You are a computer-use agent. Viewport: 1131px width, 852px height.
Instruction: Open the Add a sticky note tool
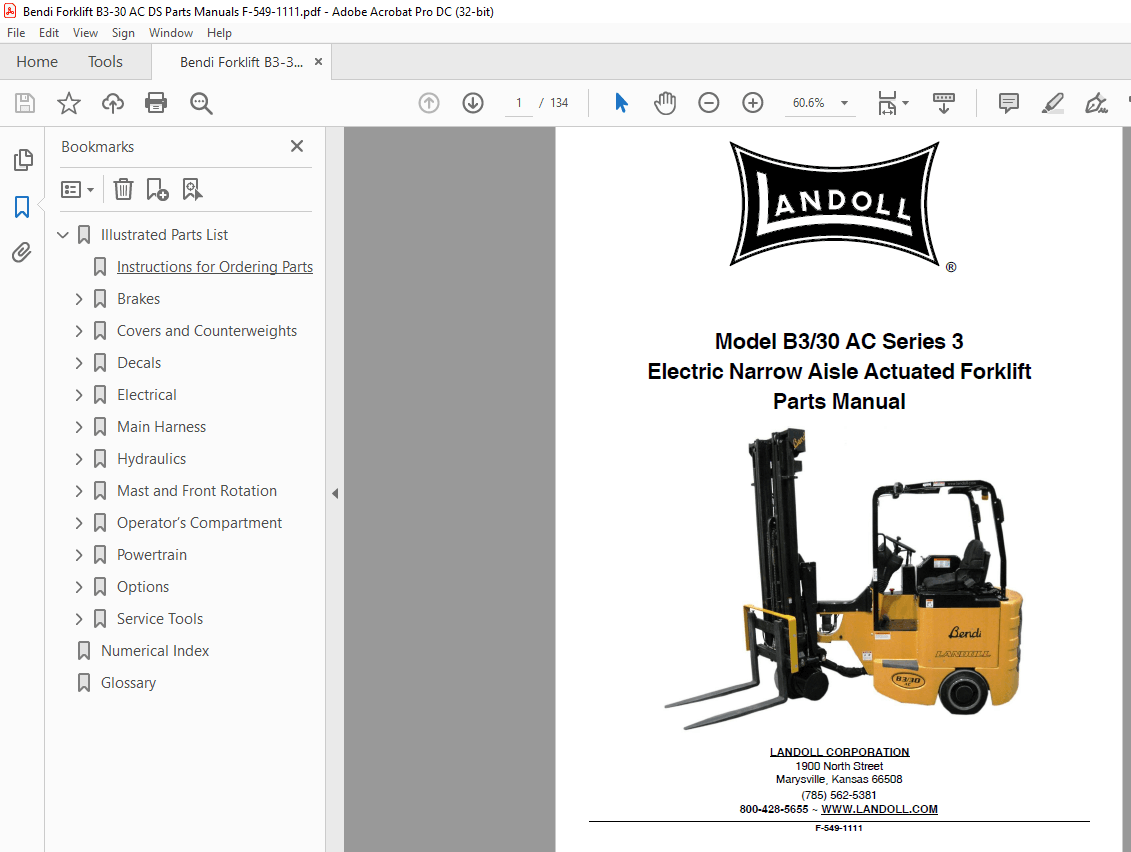pos(1008,102)
